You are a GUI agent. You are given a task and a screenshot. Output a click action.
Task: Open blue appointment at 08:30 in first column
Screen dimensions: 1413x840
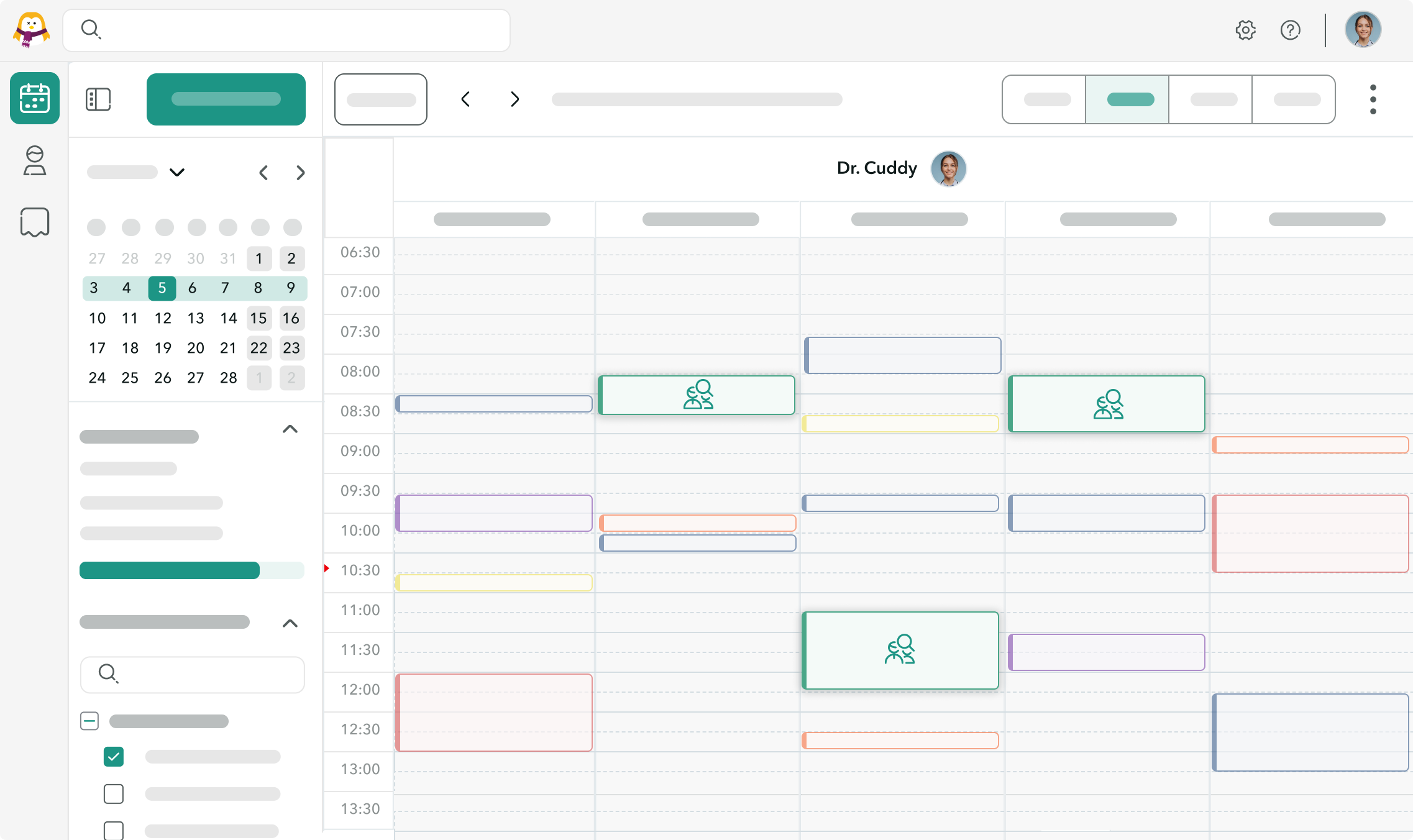click(x=494, y=404)
